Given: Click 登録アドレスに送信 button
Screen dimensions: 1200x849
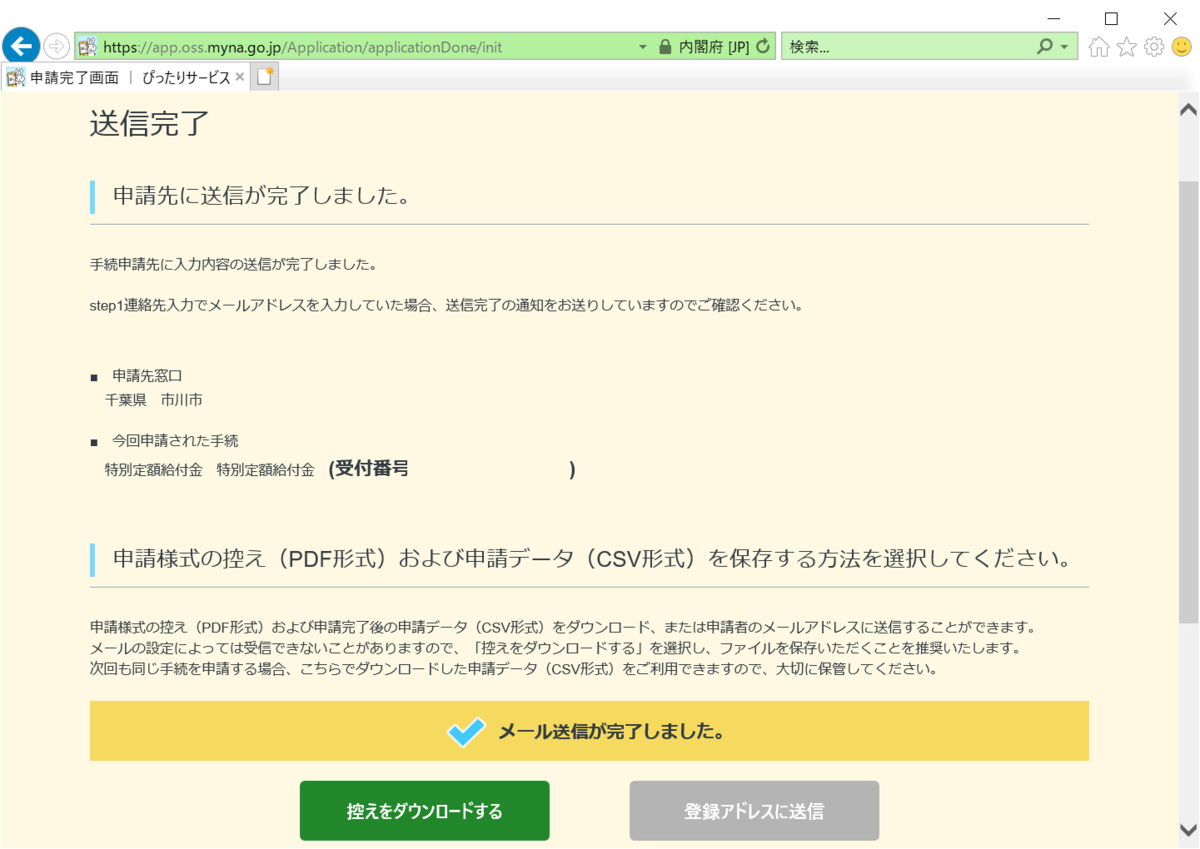Looking at the screenshot, I should point(754,811).
